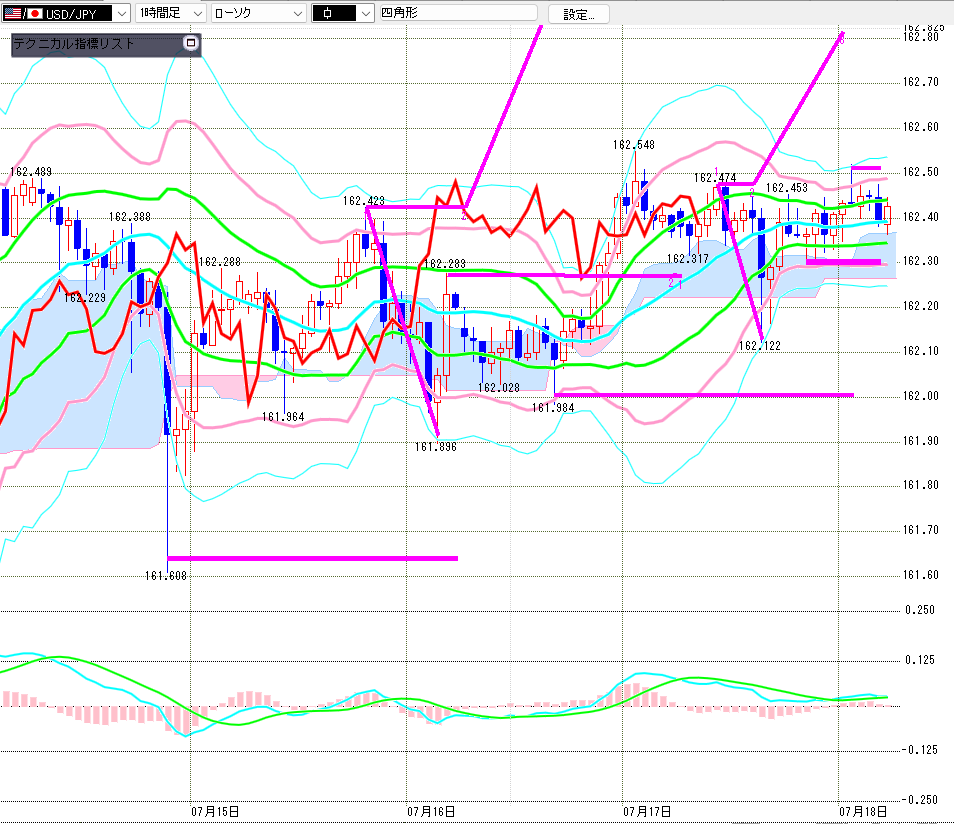Click the Japan flag icon beside USD/JPY

pyautogui.click(x=35, y=13)
